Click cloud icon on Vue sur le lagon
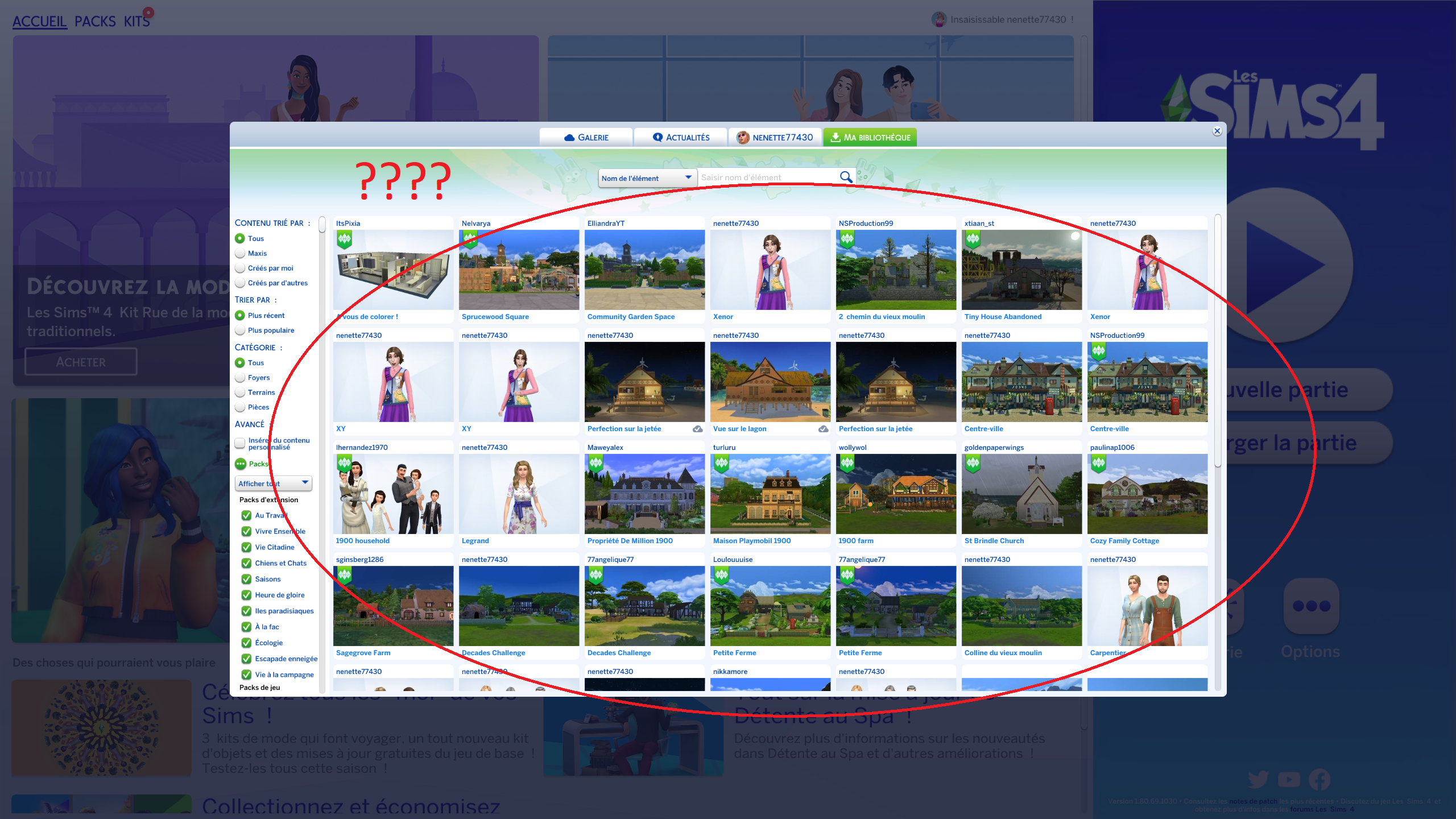 823,429
